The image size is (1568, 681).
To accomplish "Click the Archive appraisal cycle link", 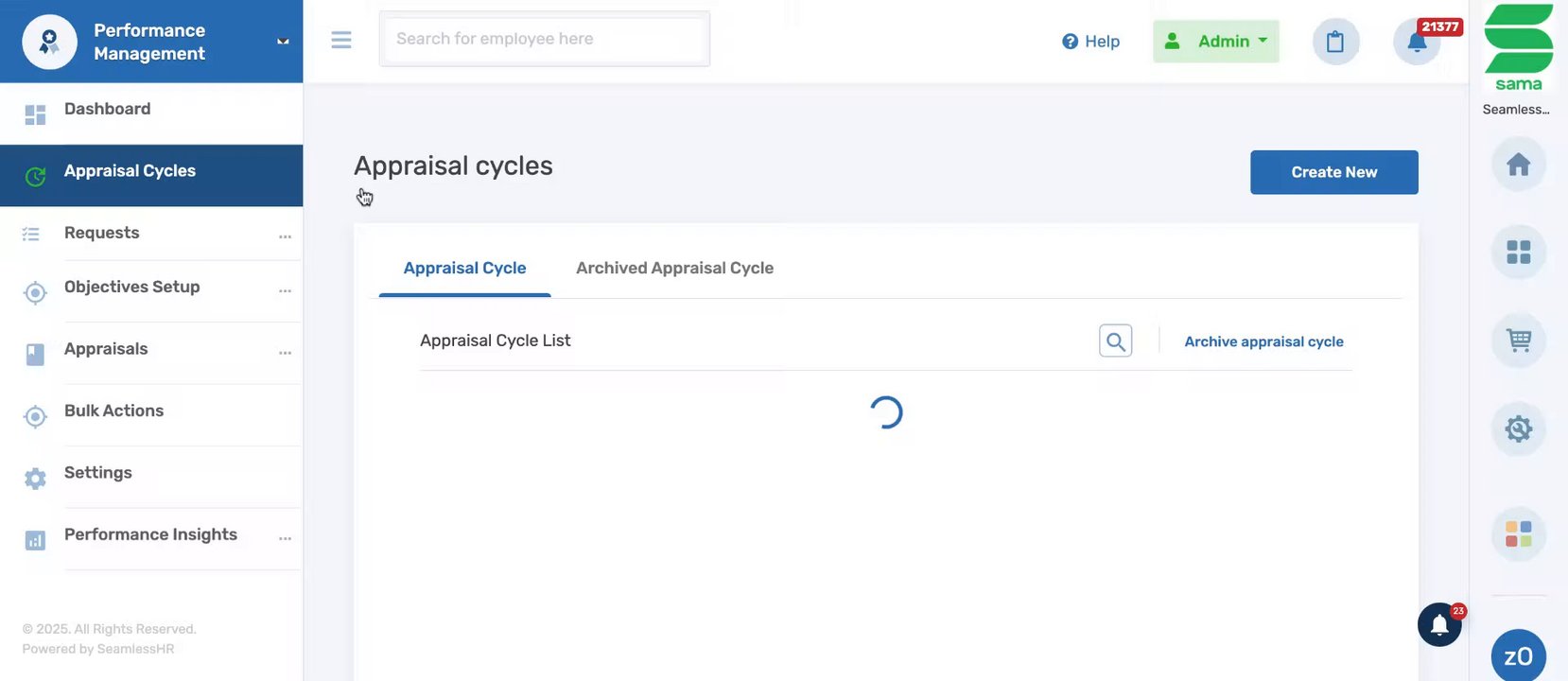I will pyautogui.click(x=1263, y=341).
